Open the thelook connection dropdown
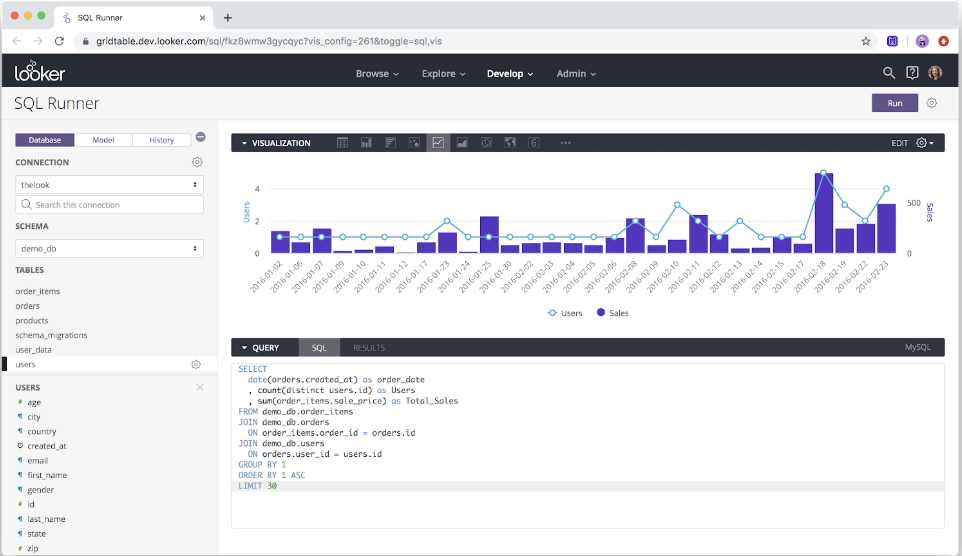 coord(109,185)
